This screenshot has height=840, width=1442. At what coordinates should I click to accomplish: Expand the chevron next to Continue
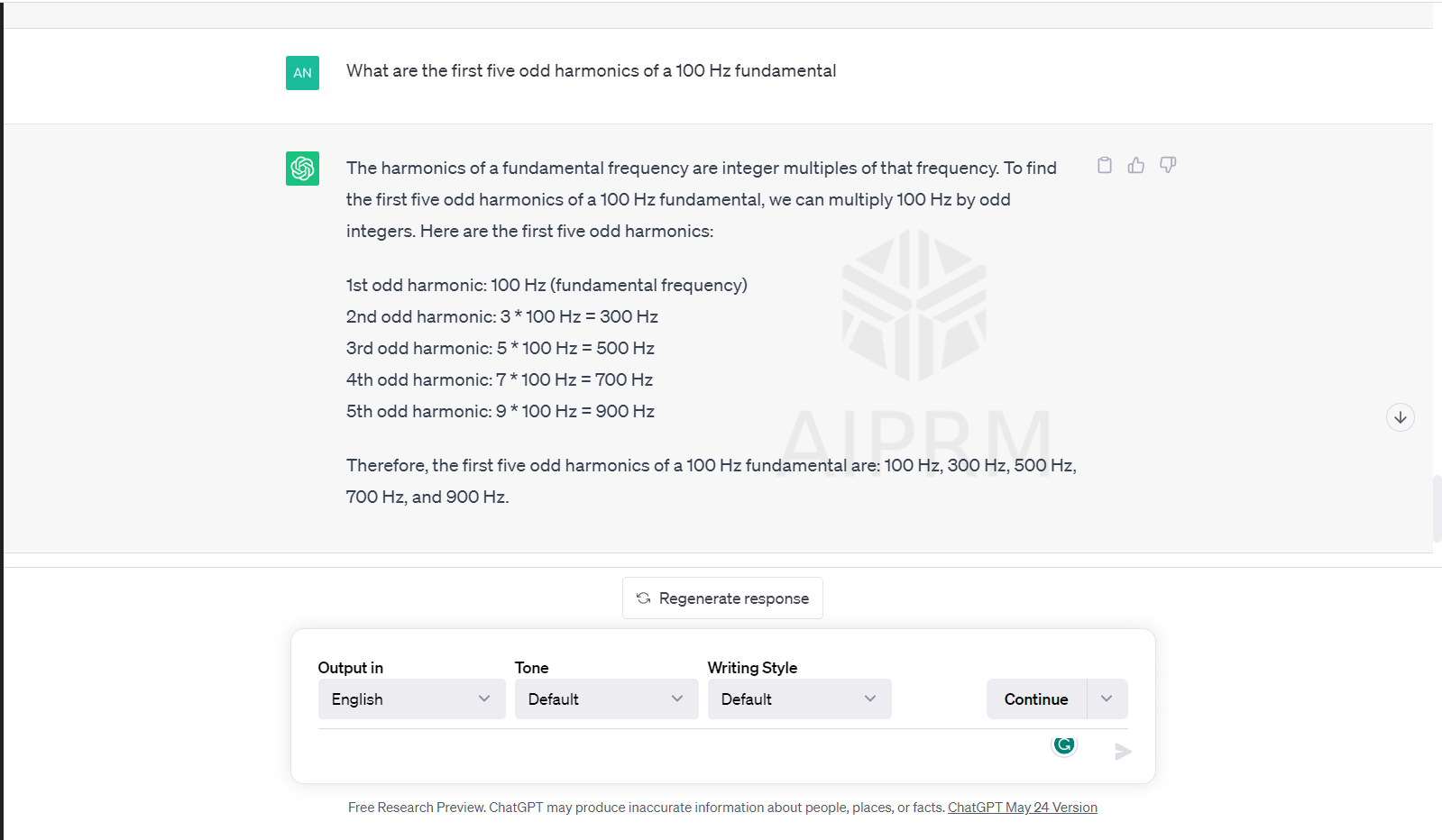pyautogui.click(x=1107, y=699)
